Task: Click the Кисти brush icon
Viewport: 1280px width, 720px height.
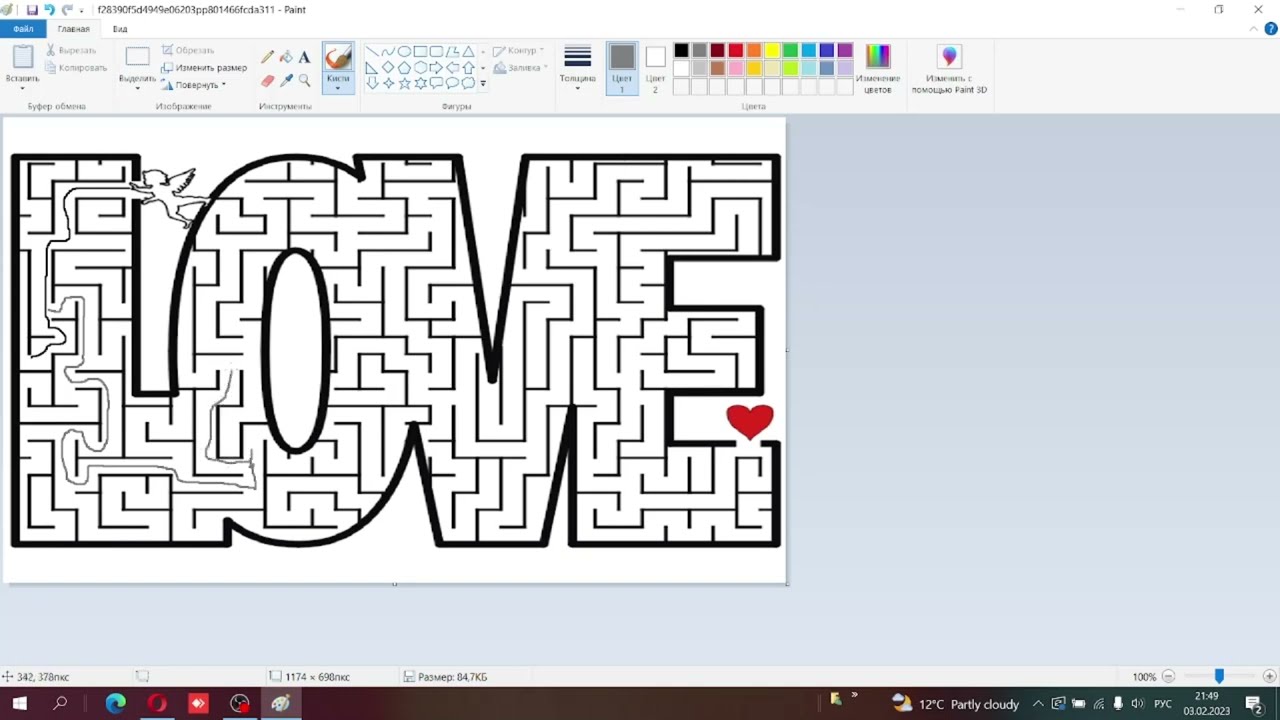Action: point(338,58)
